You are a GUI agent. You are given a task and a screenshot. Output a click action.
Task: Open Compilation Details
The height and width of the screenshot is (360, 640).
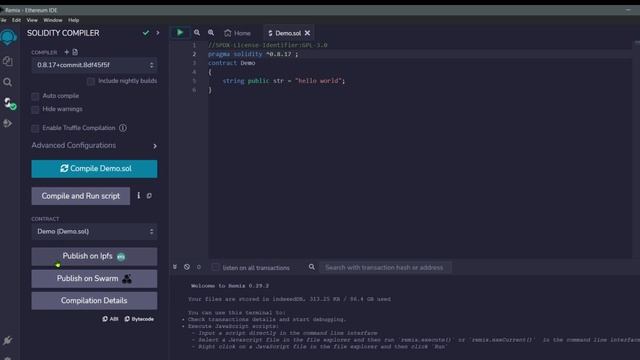(x=94, y=300)
